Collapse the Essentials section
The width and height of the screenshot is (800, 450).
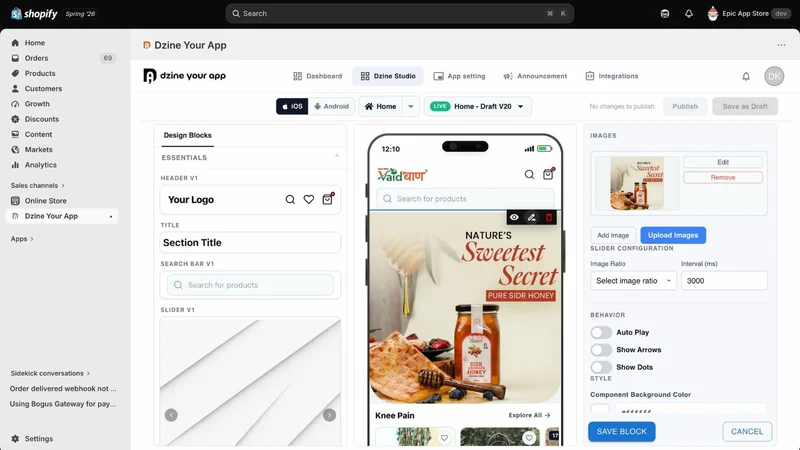coord(337,157)
